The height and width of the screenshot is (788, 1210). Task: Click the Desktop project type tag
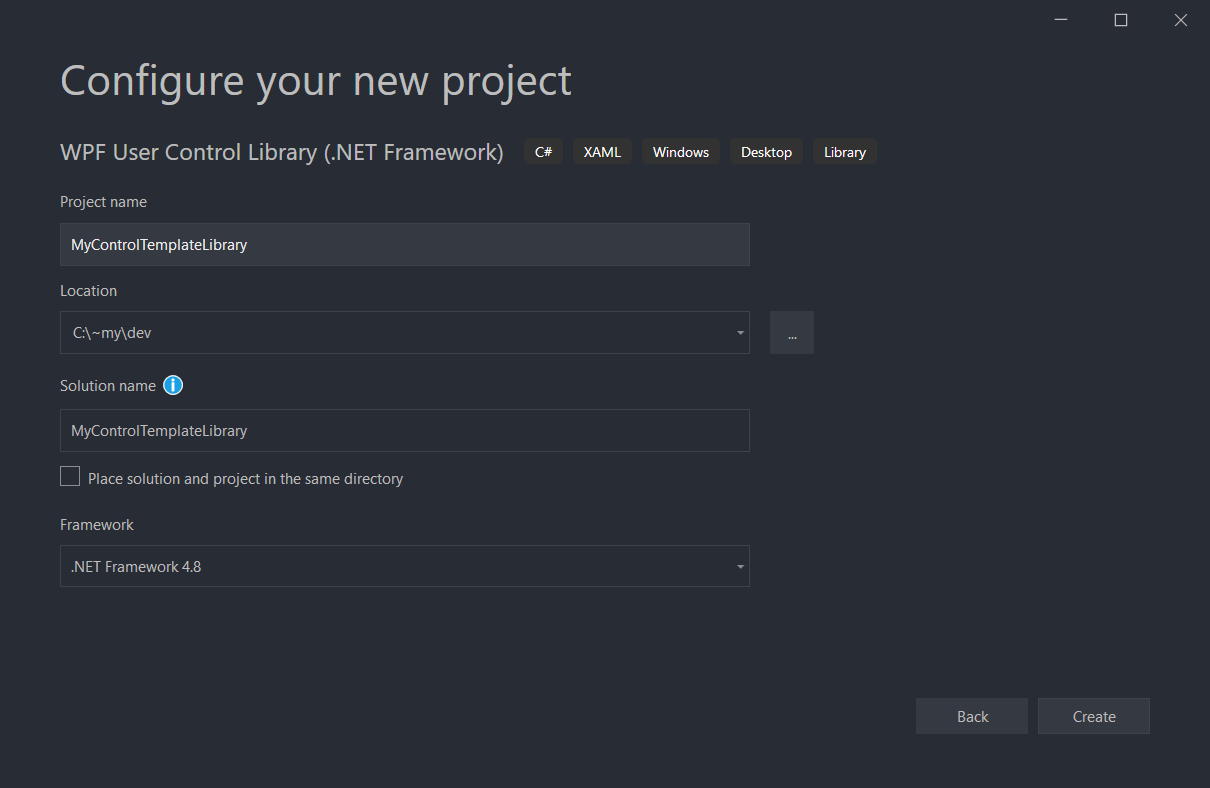click(766, 152)
